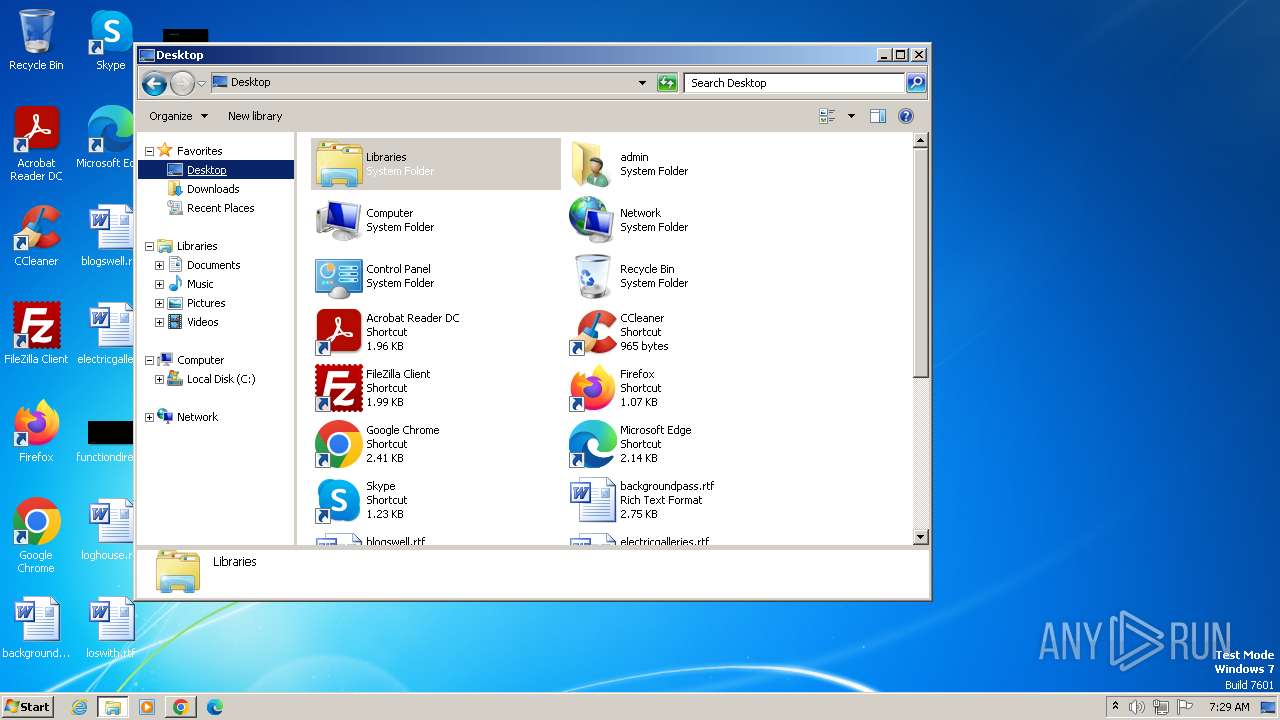
Task: Go back with the Explorer back arrow
Action: coord(154,83)
